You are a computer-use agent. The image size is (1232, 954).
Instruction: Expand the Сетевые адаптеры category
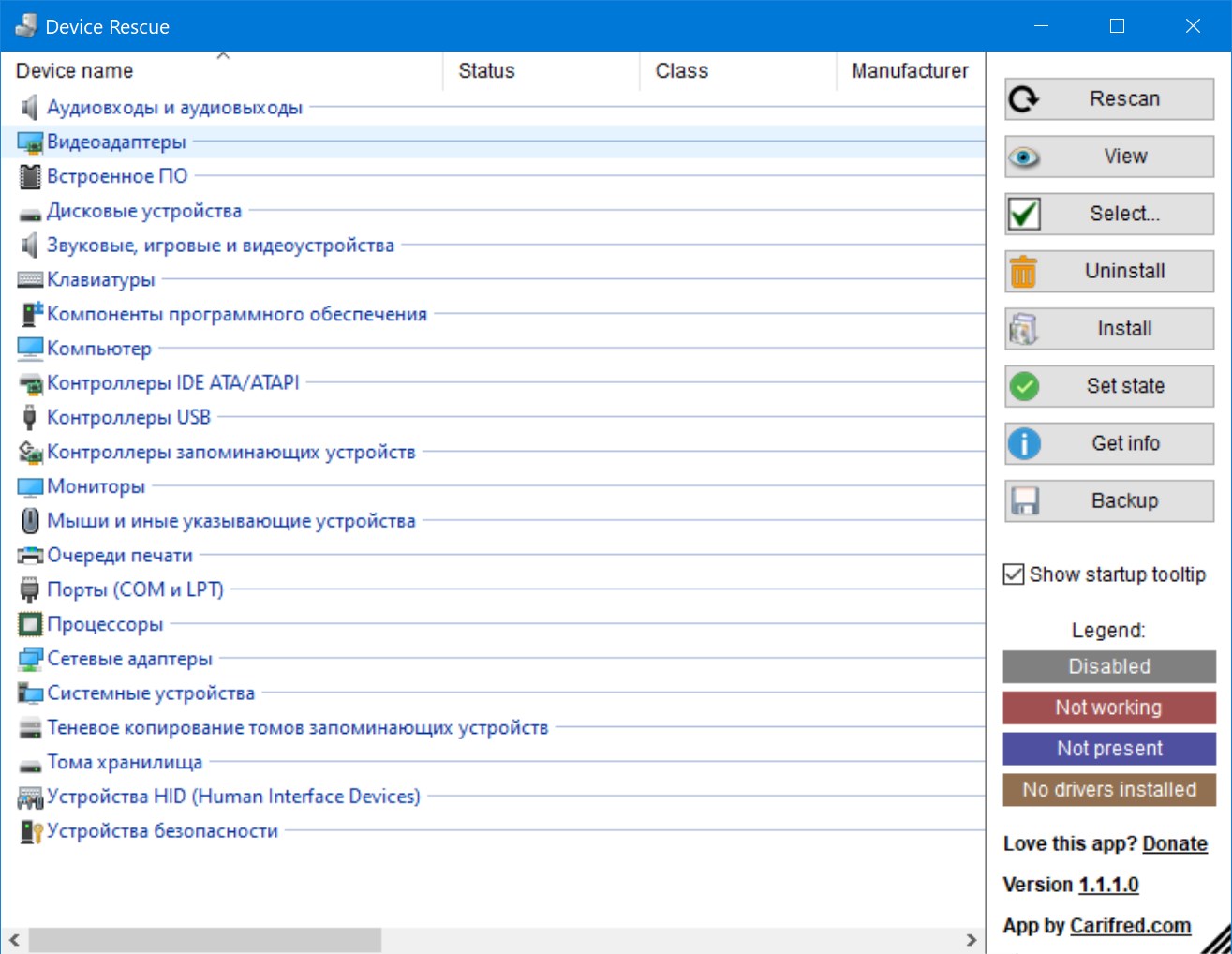pyautogui.click(x=129, y=659)
